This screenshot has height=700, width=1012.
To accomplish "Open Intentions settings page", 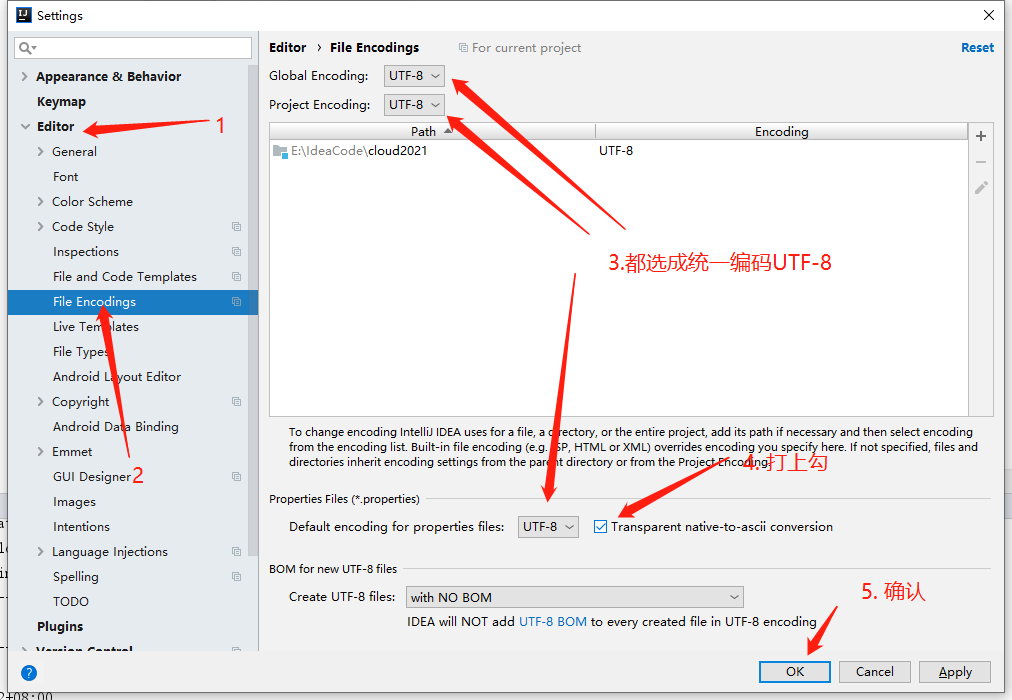I will [x=81, y=526].
